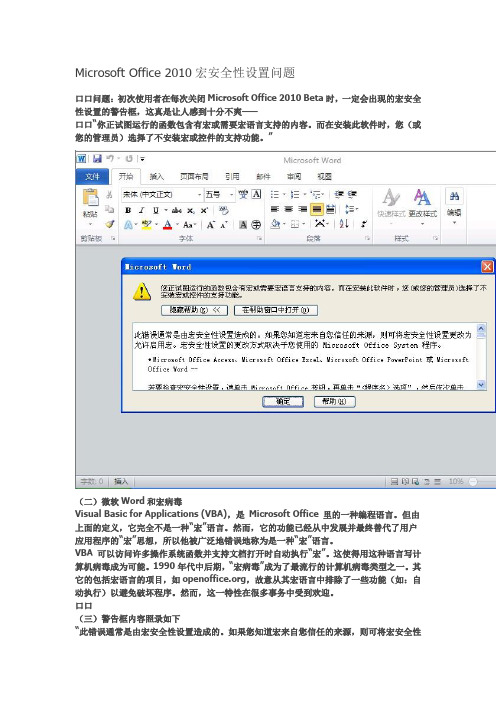Toggle Show/Hide paragraph marks

364,224
